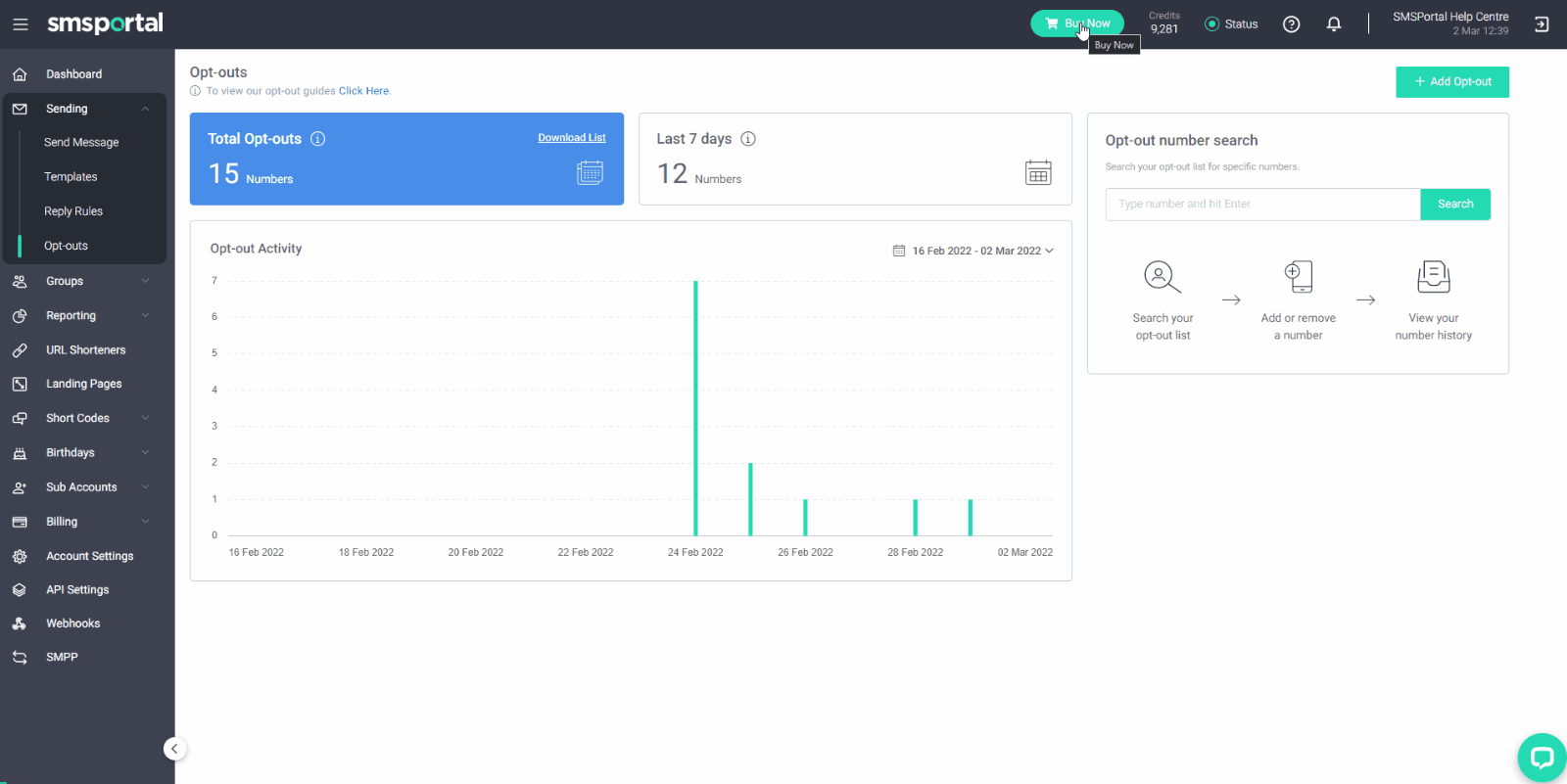Click info icon beside Total Opt-outs
The image size is (1567, 784).
click(x=318, y=139)
